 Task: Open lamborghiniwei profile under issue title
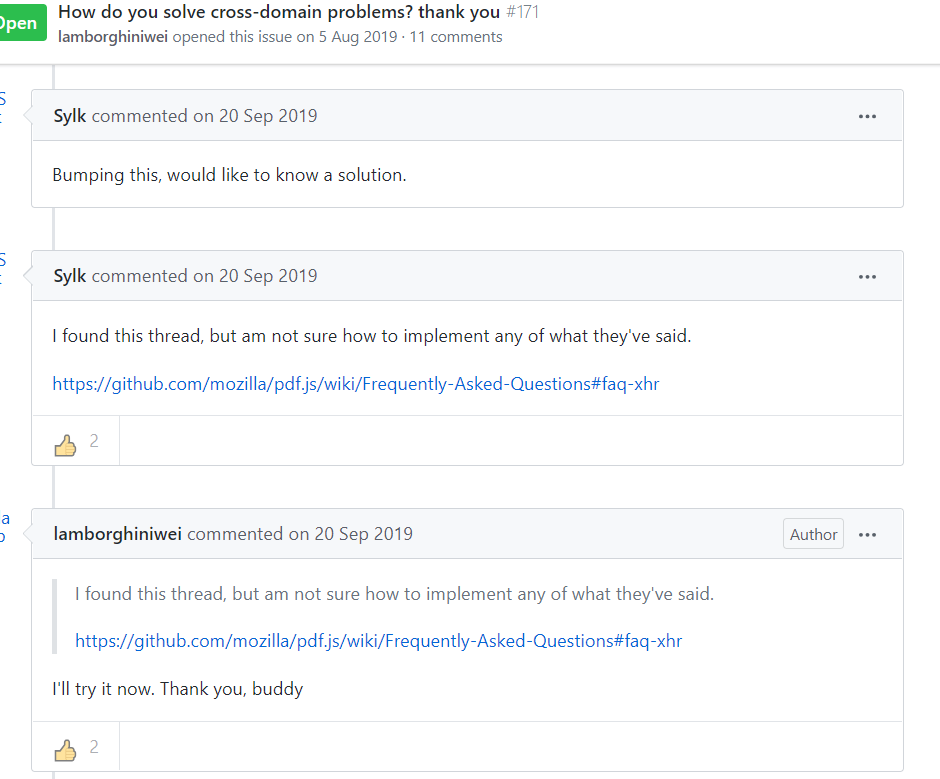(x=113, y=37)
